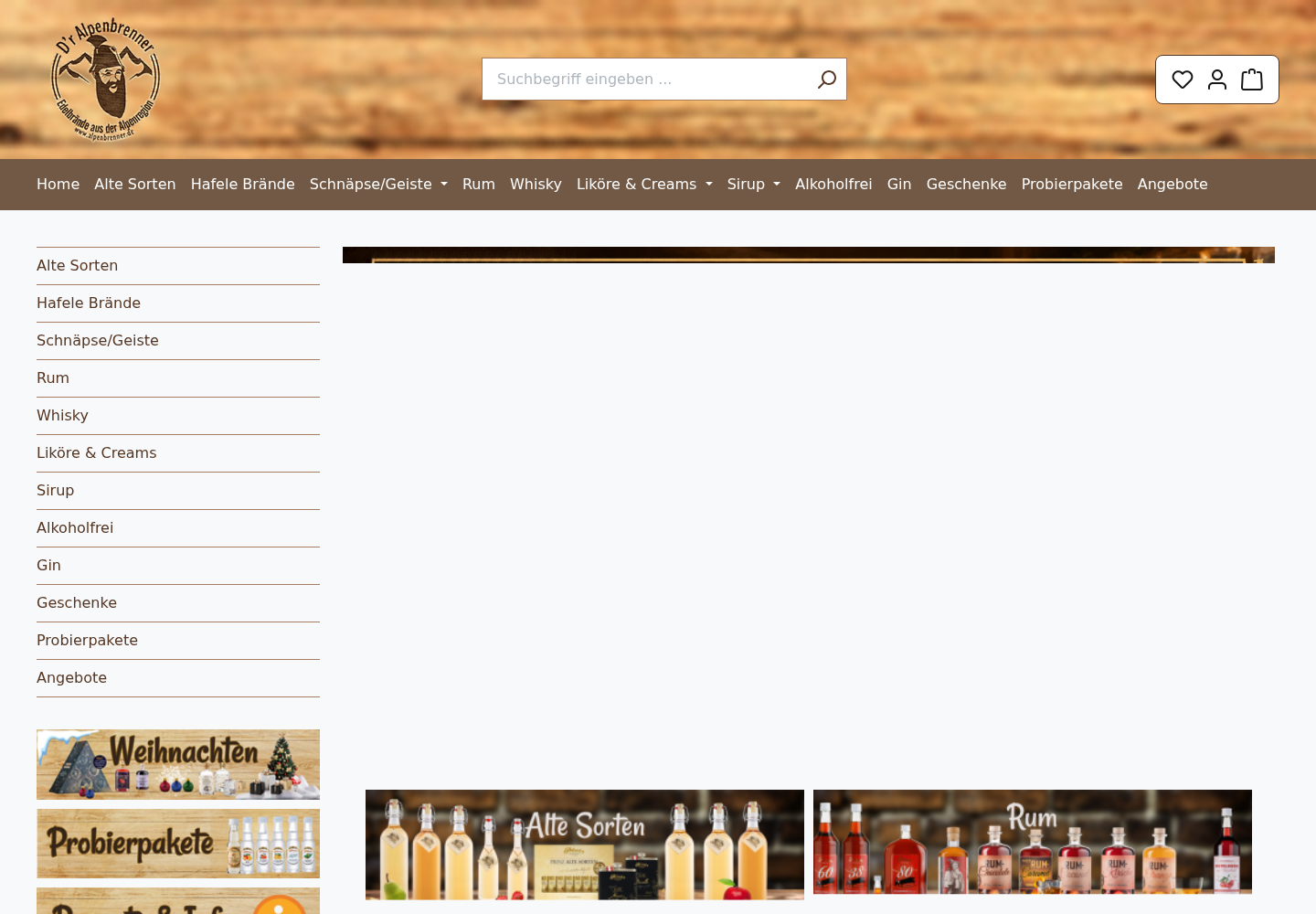This screenshot has height=914, width=1316.
Task: Go to Home in navigation bar
Action: (x=58, y=185)
